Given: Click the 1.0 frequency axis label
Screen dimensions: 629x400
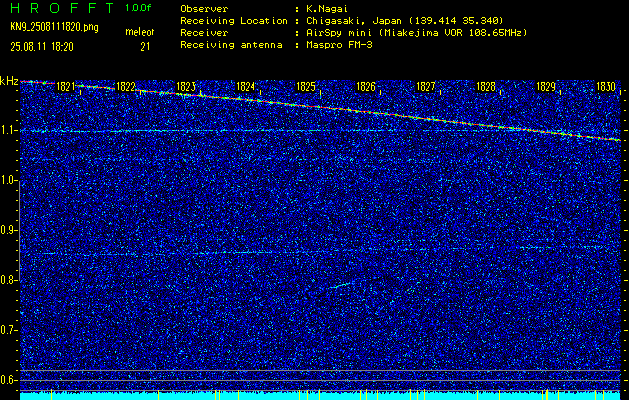Looking at the screenshot, I should pyautogui.click(x=8, y=181).
